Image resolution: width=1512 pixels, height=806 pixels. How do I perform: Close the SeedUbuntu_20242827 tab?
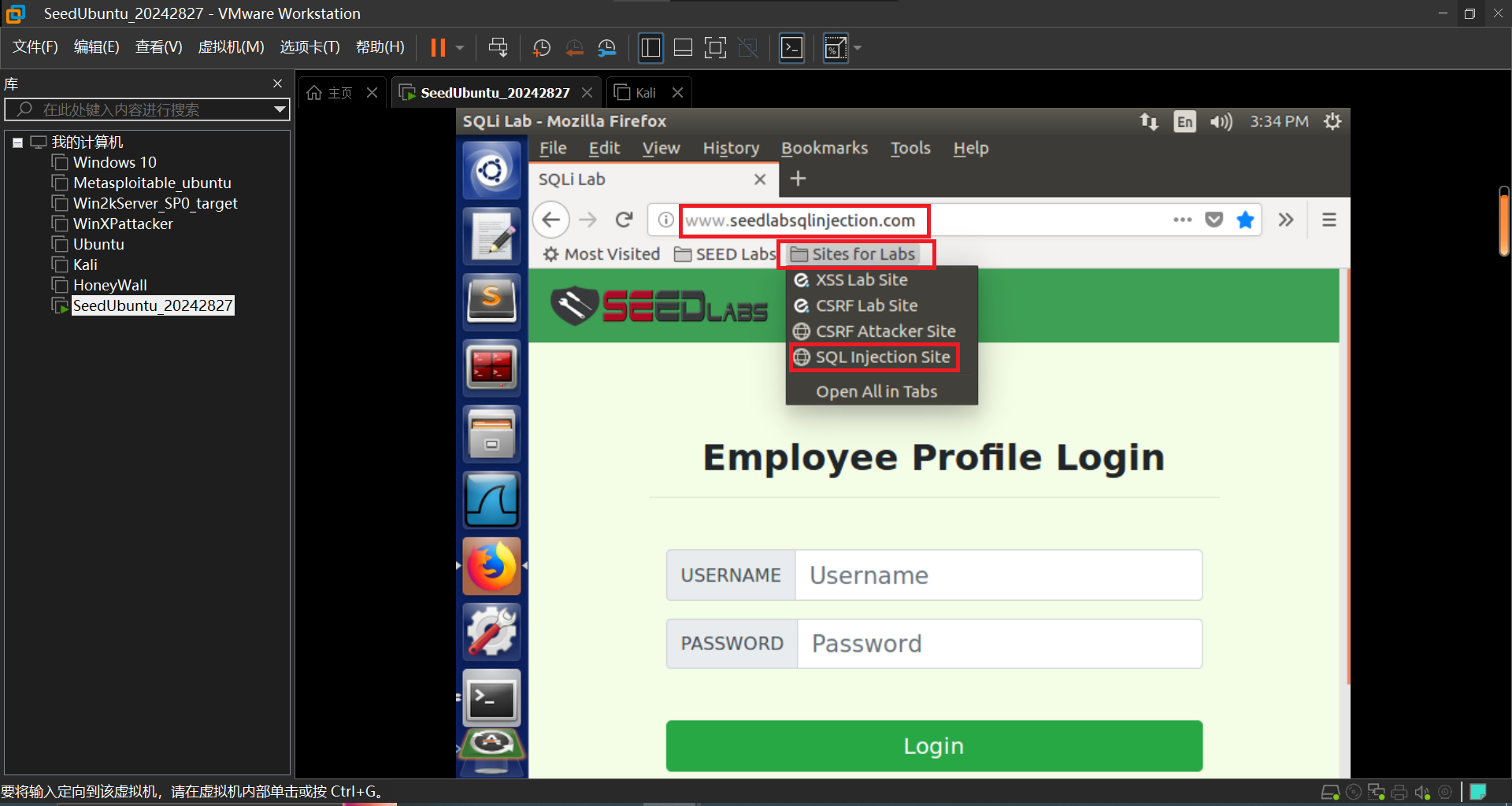[x=587, y=93]
